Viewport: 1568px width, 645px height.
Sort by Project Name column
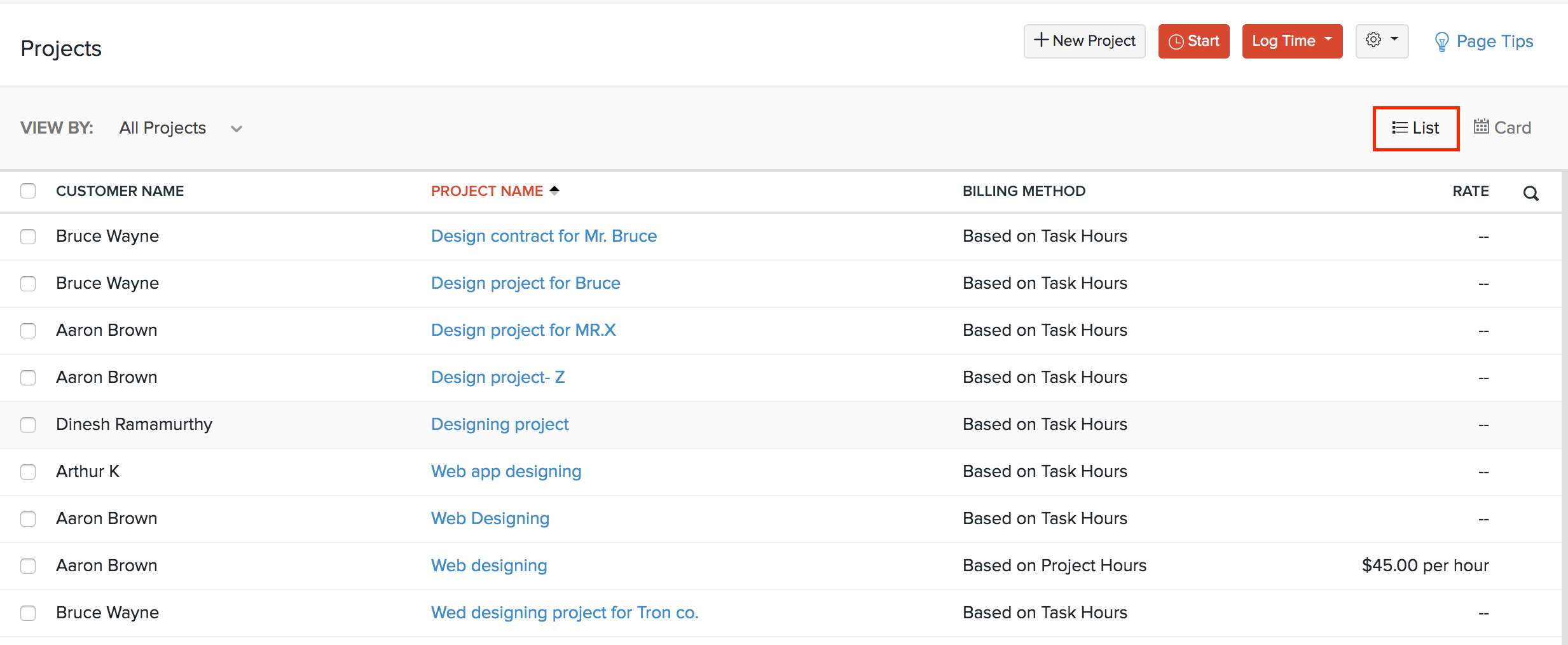[x=486, y=190]
